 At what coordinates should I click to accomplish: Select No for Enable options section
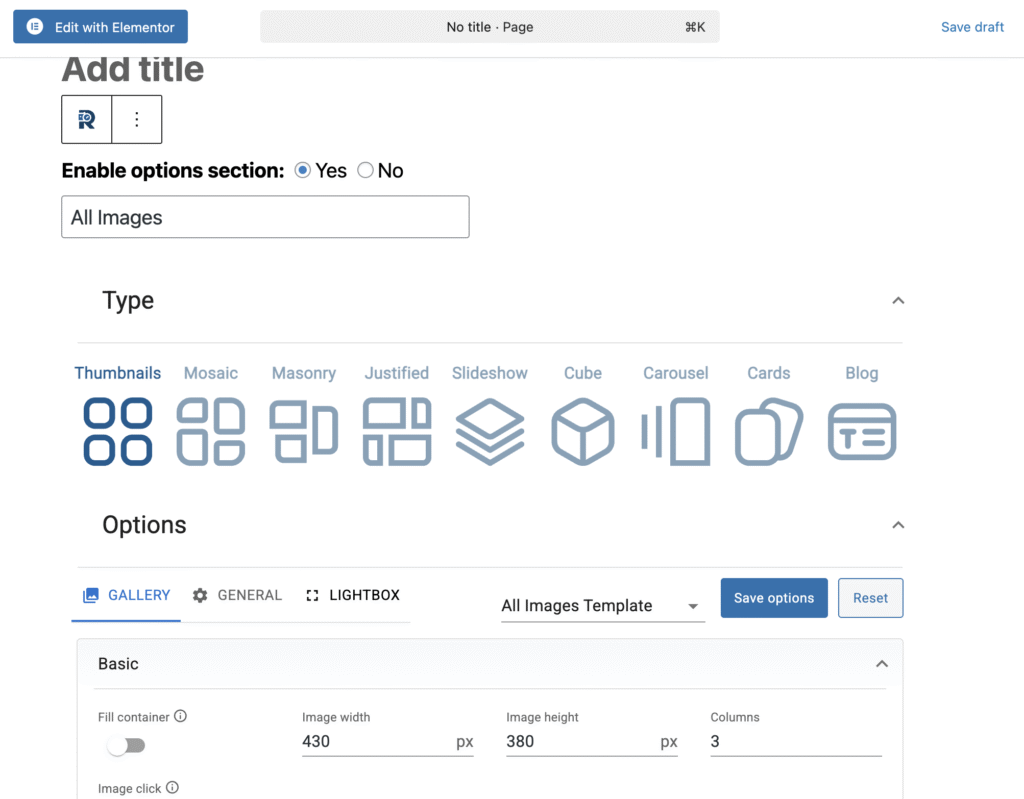[x=366, y=171]
